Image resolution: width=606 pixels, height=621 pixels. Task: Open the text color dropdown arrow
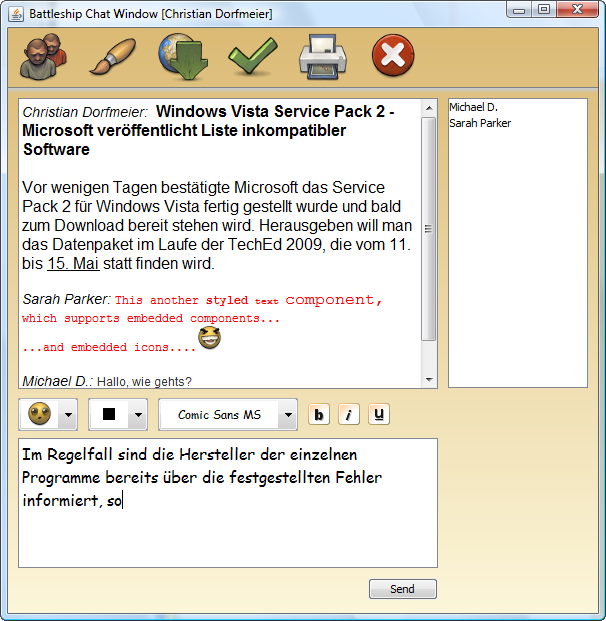[138, 415]
